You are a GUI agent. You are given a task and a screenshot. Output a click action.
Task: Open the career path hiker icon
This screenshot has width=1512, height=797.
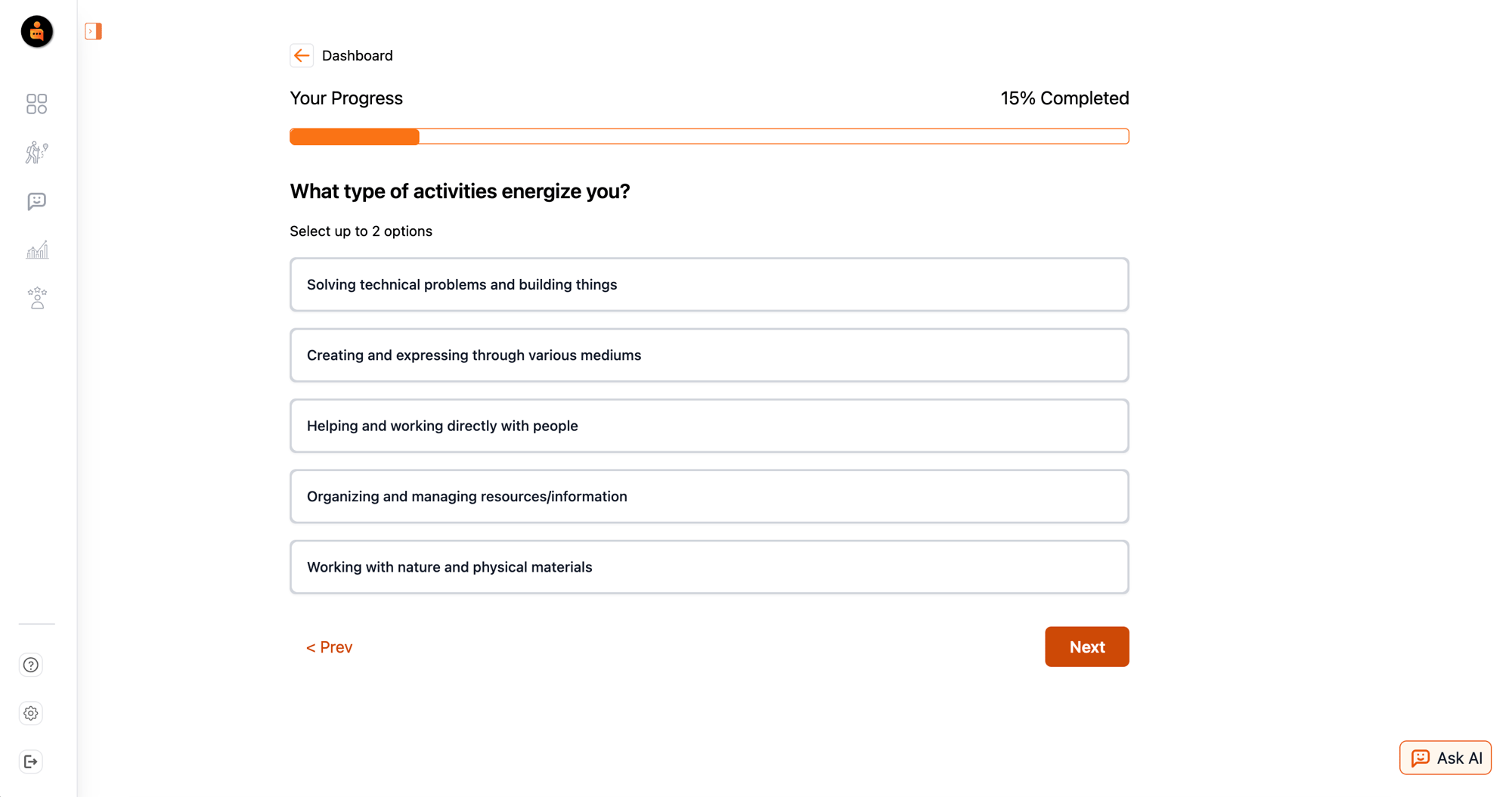pyautogui.click(x=36, y=153)
